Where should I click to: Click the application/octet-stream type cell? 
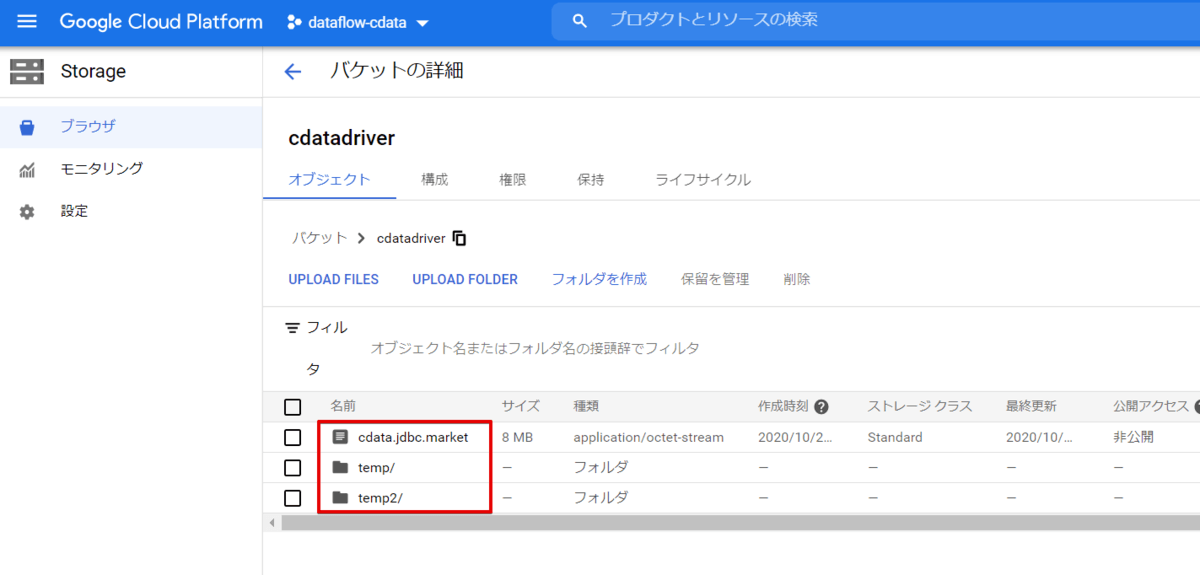pyautogui.click(x=648, y=437)
